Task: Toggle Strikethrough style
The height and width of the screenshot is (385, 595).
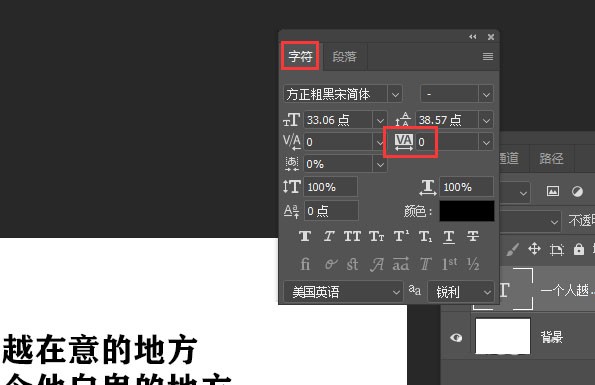Action: click(473, 236)
